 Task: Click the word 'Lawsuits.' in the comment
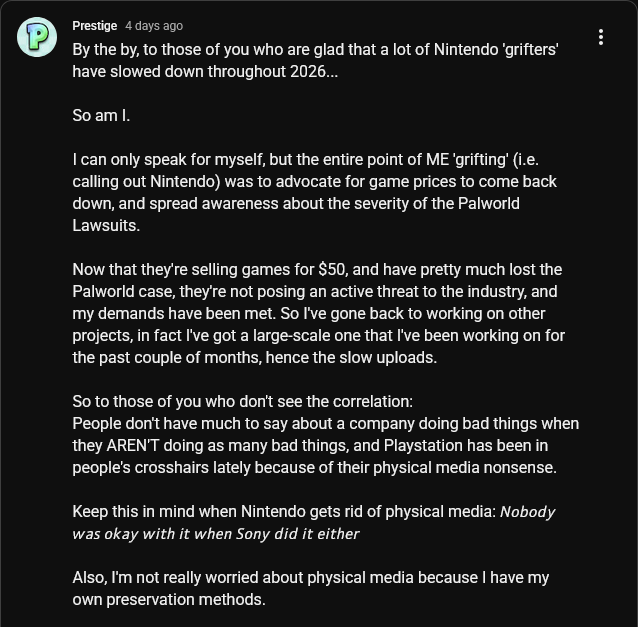(x=106, y=225)
